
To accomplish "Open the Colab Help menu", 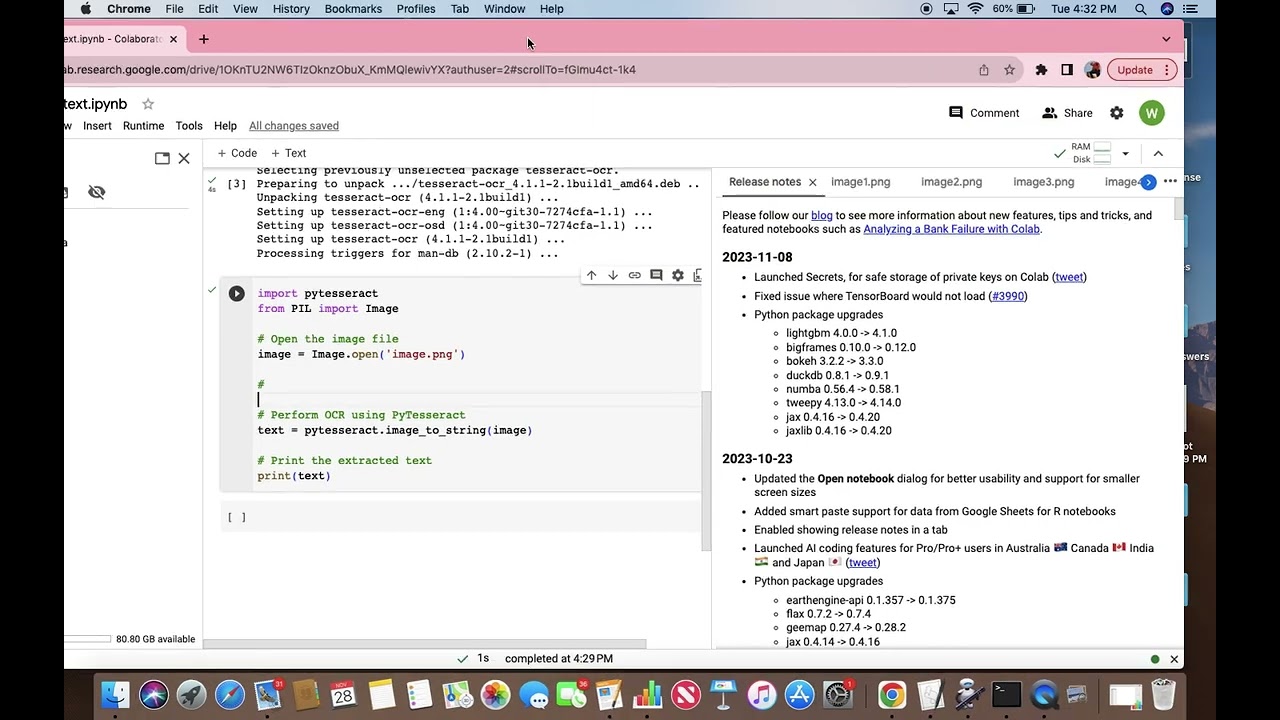I will click(x=225, y=126).
